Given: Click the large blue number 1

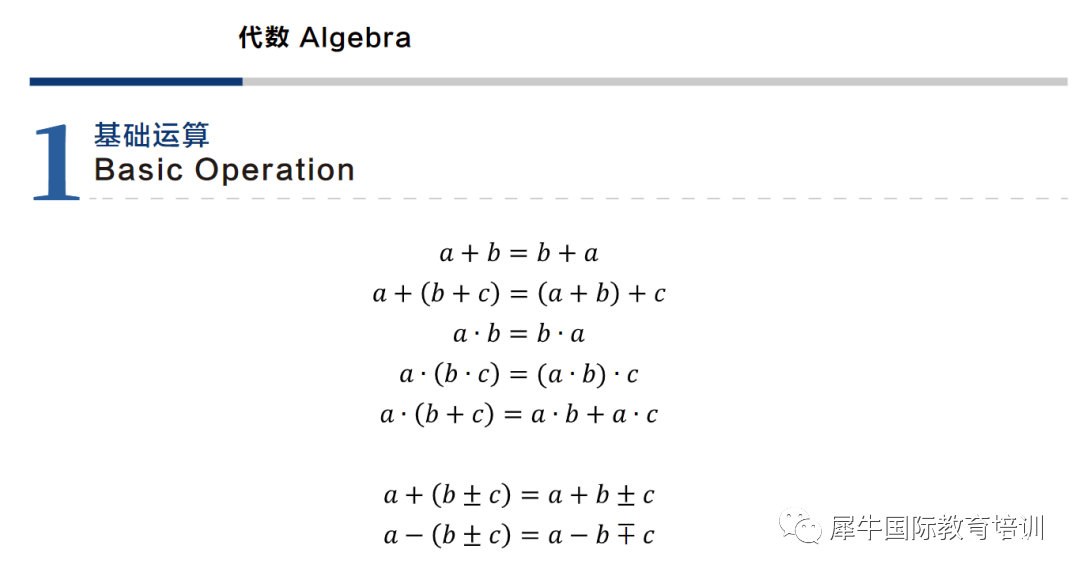Looking at the screenshot, I should (x=55, y=163).
